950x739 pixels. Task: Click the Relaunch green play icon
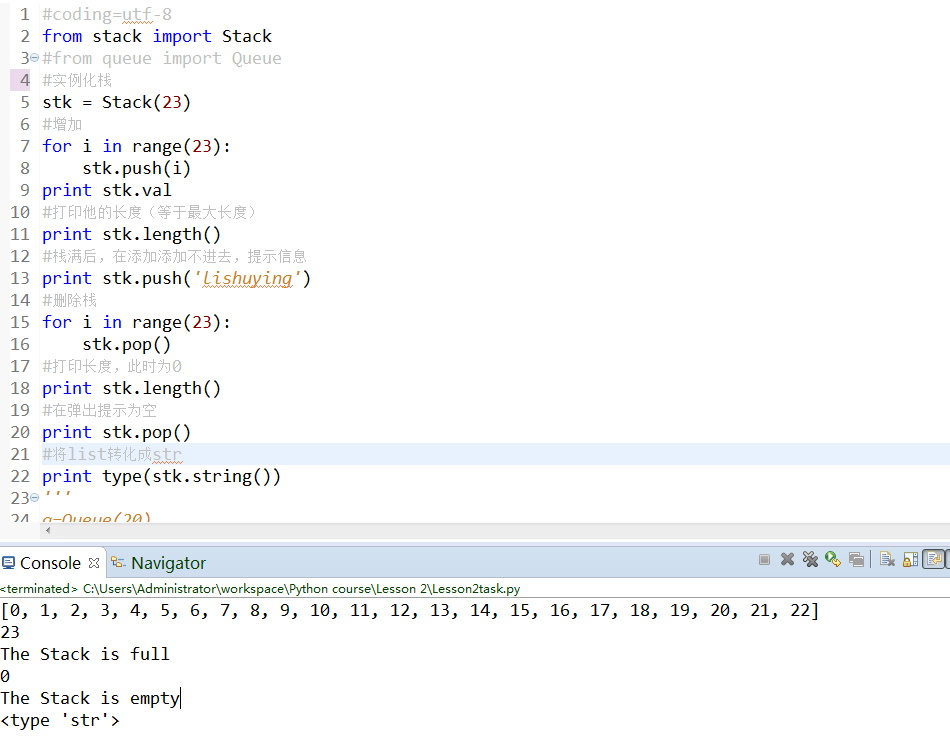coord(833,560)
